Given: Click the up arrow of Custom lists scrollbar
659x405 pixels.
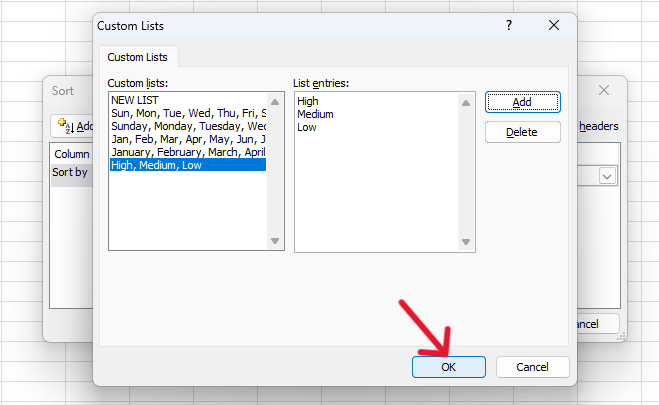Looking at the screenshot, I should pos(275,100).
